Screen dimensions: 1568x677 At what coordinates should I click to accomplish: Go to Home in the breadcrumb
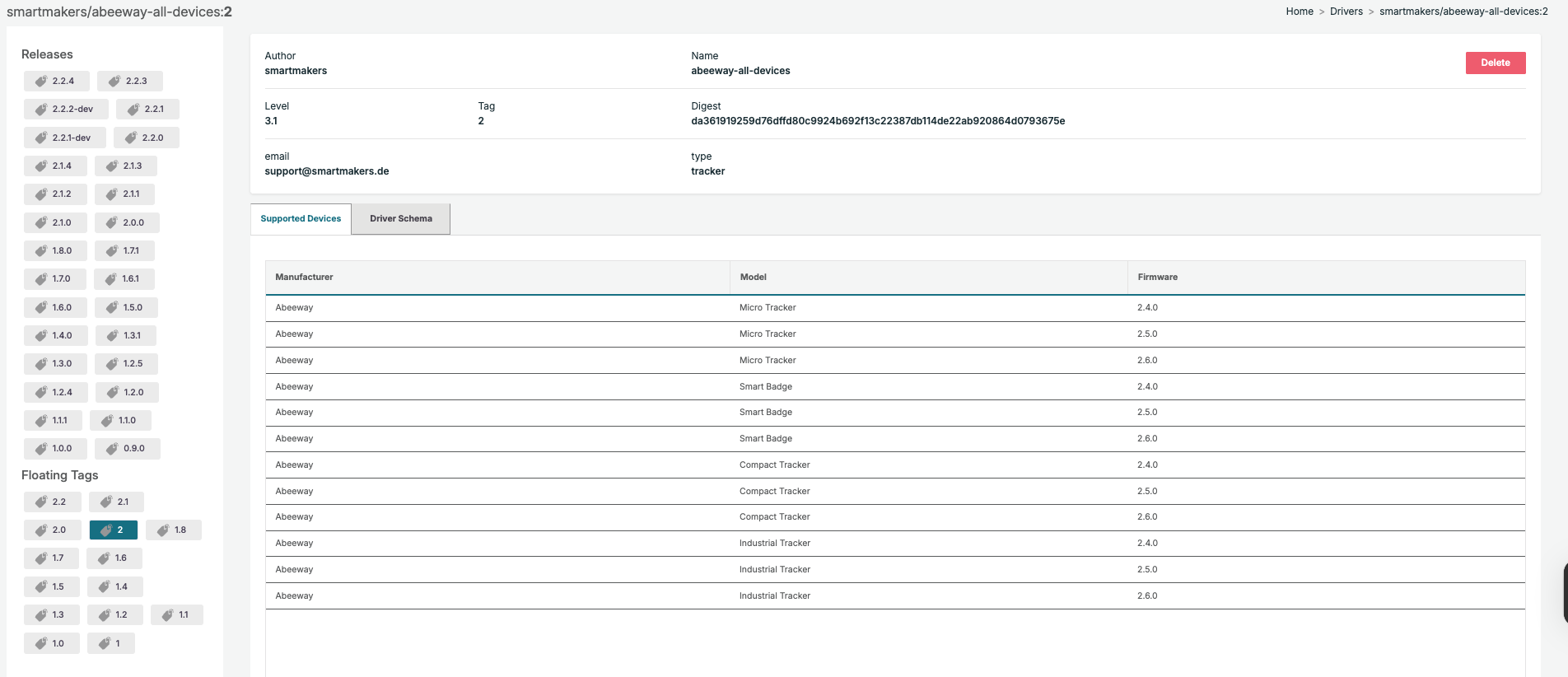1300,12
